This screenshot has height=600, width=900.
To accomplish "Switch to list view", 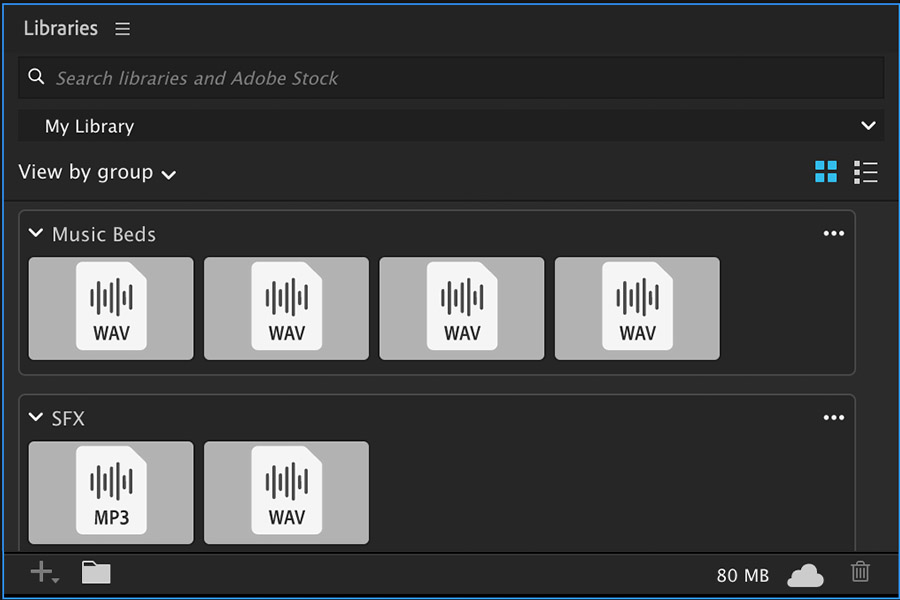I will [865, 172].
